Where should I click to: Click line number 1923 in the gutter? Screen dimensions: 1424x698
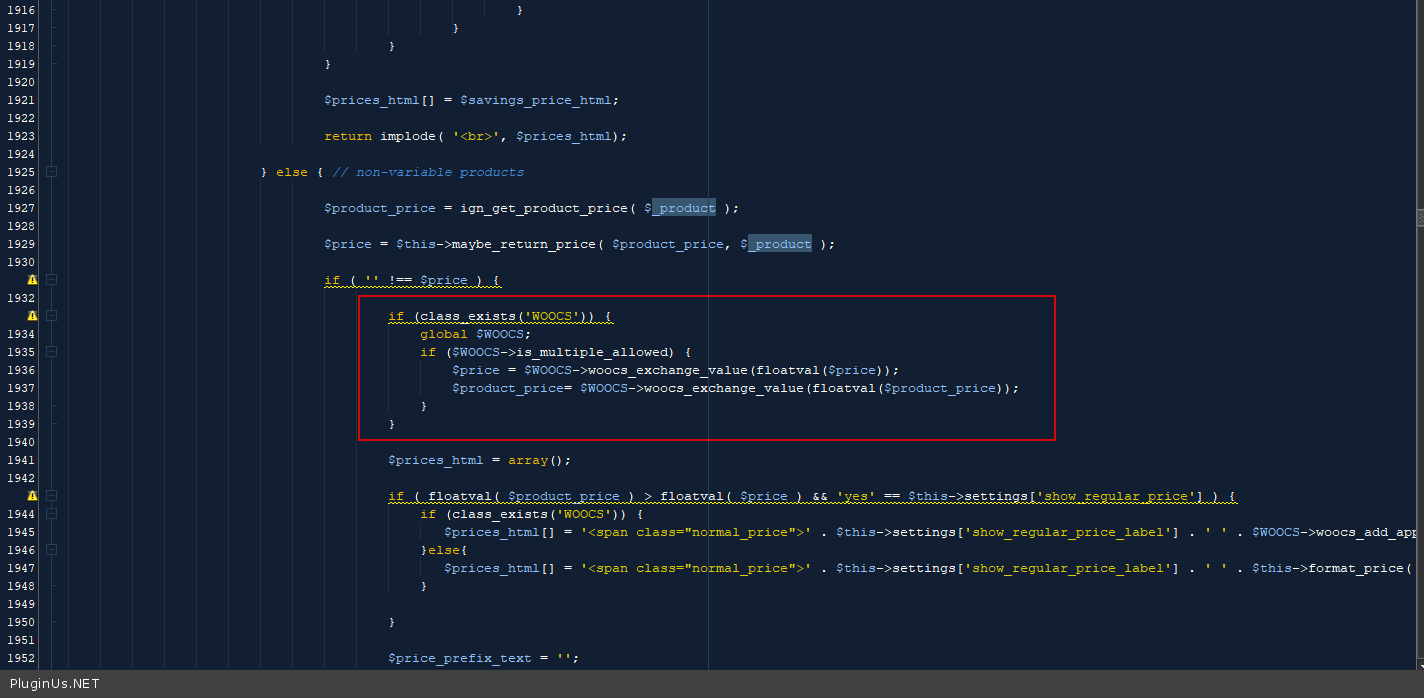21,136
